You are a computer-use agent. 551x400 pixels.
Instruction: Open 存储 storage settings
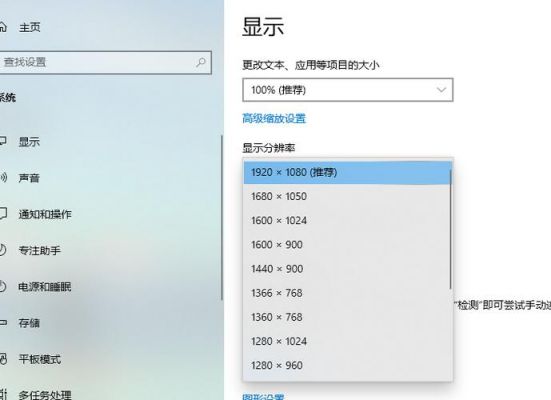point(29,323)
